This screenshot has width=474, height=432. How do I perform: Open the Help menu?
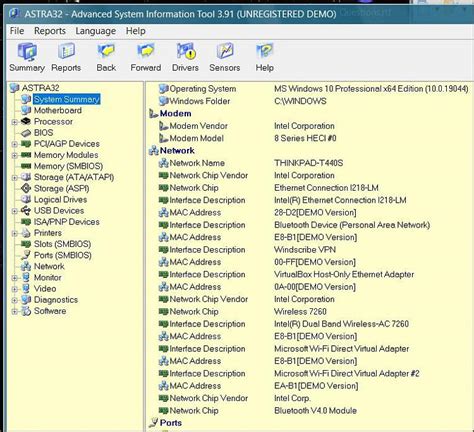point(135,31)
